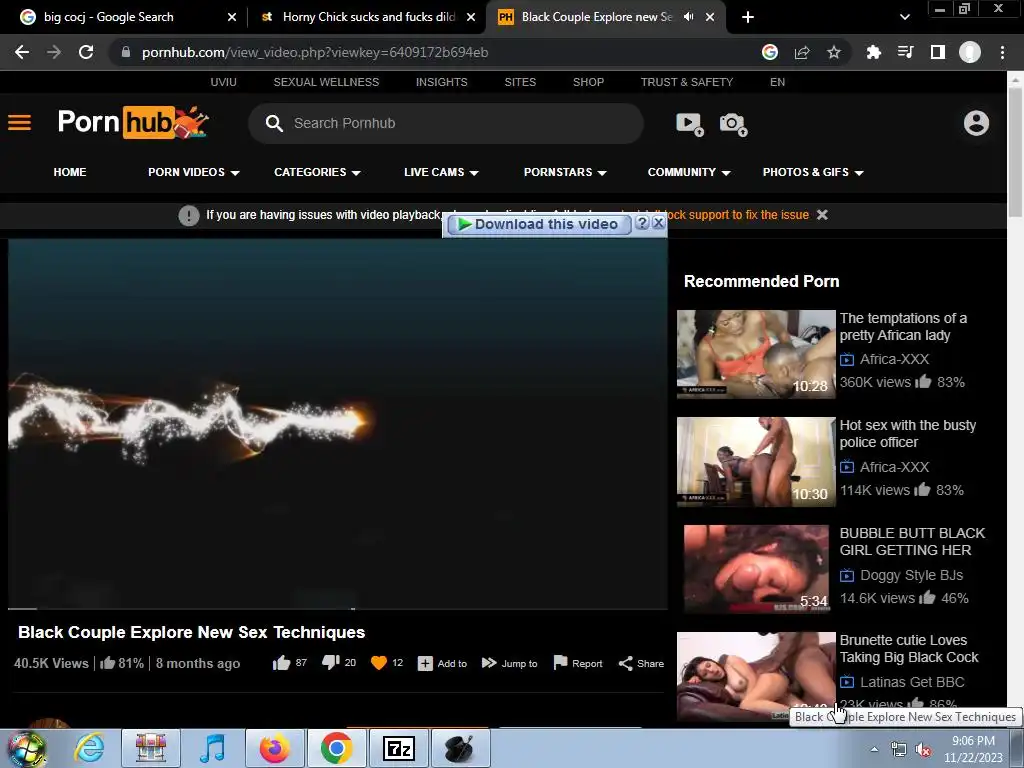Viewport: 1024px width, 768px height.
Task: Focus the Search Pornhub field
Action: point(446,123)
